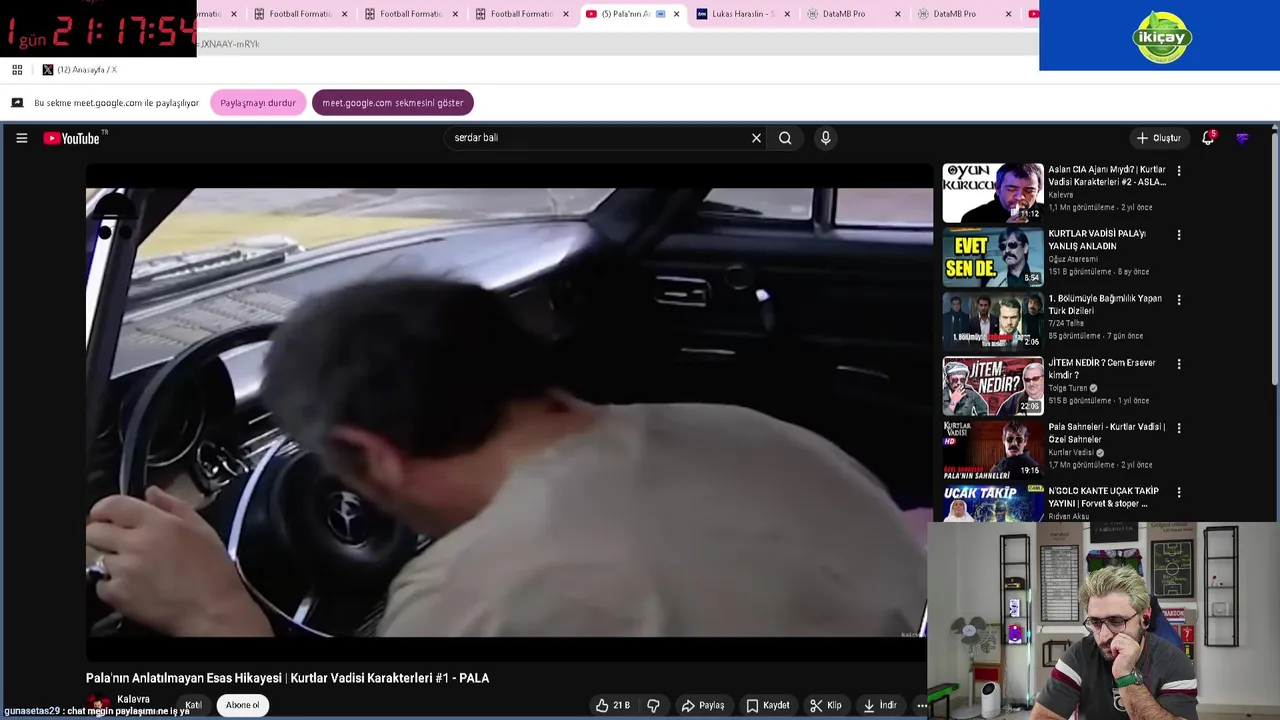Click 'meet.google.com sekmesini göster' button

[393, 103]
